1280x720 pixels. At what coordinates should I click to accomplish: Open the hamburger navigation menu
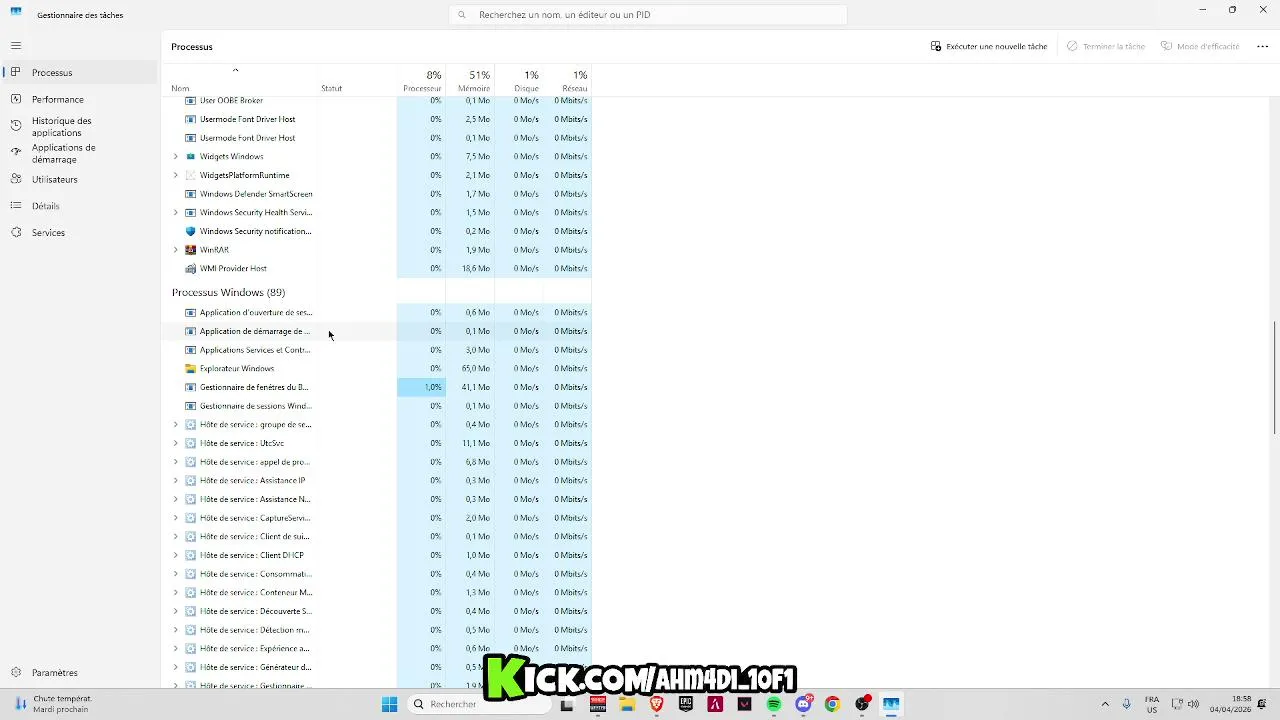(x=16, y=46)
